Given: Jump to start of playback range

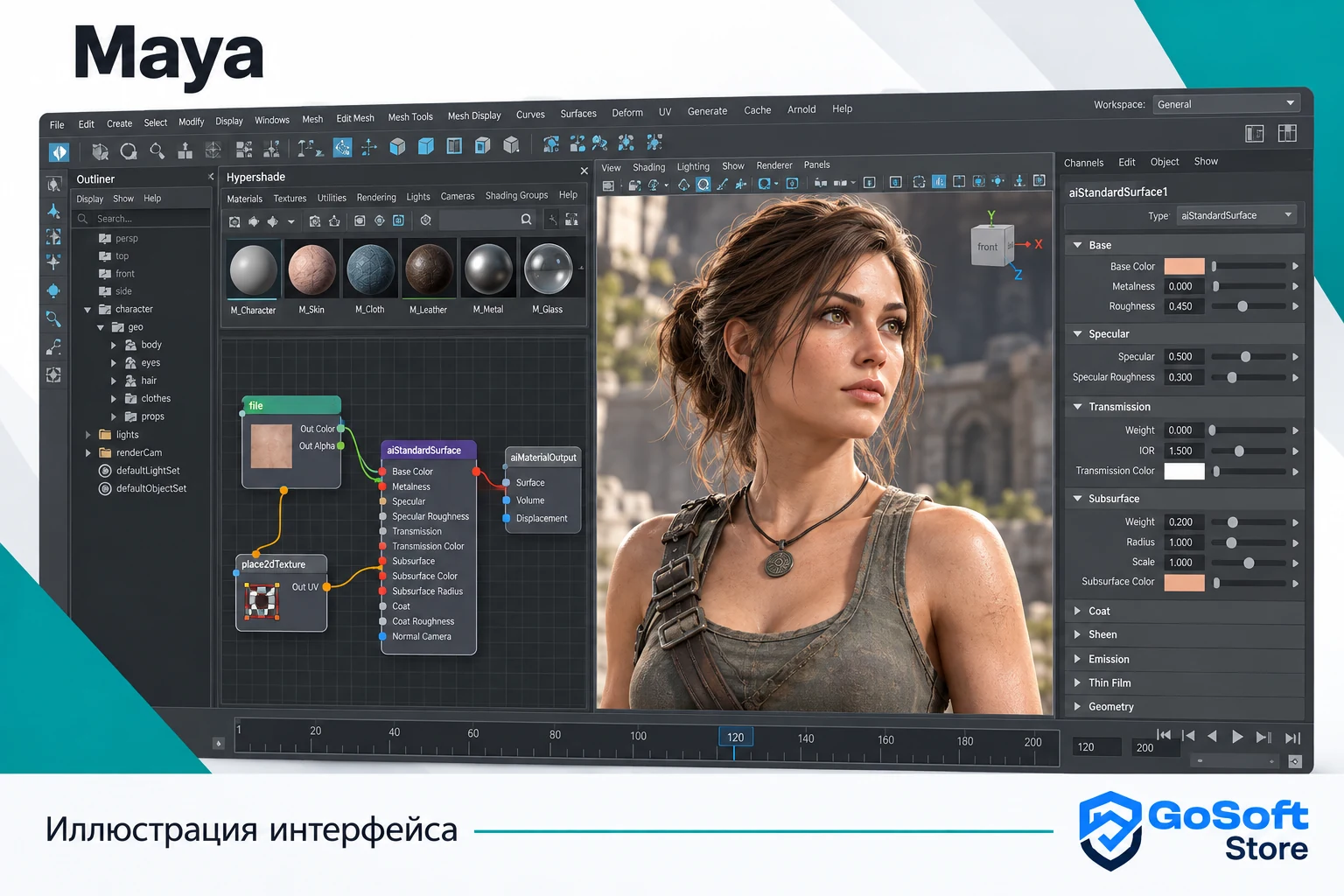Looking at the screenshot, I should point(1163,735).
